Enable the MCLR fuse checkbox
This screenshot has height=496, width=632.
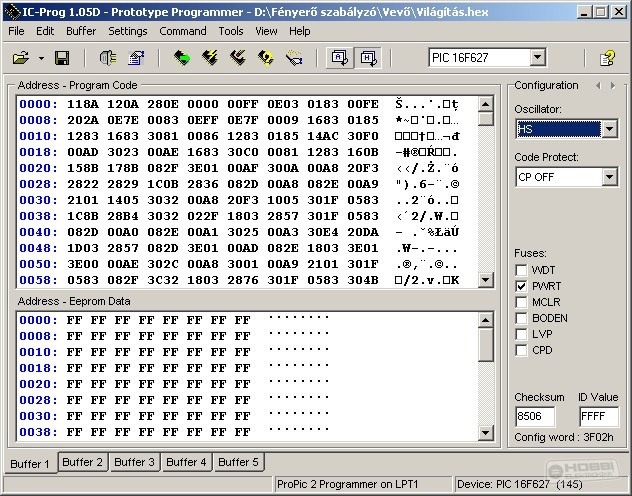point(521,302)
